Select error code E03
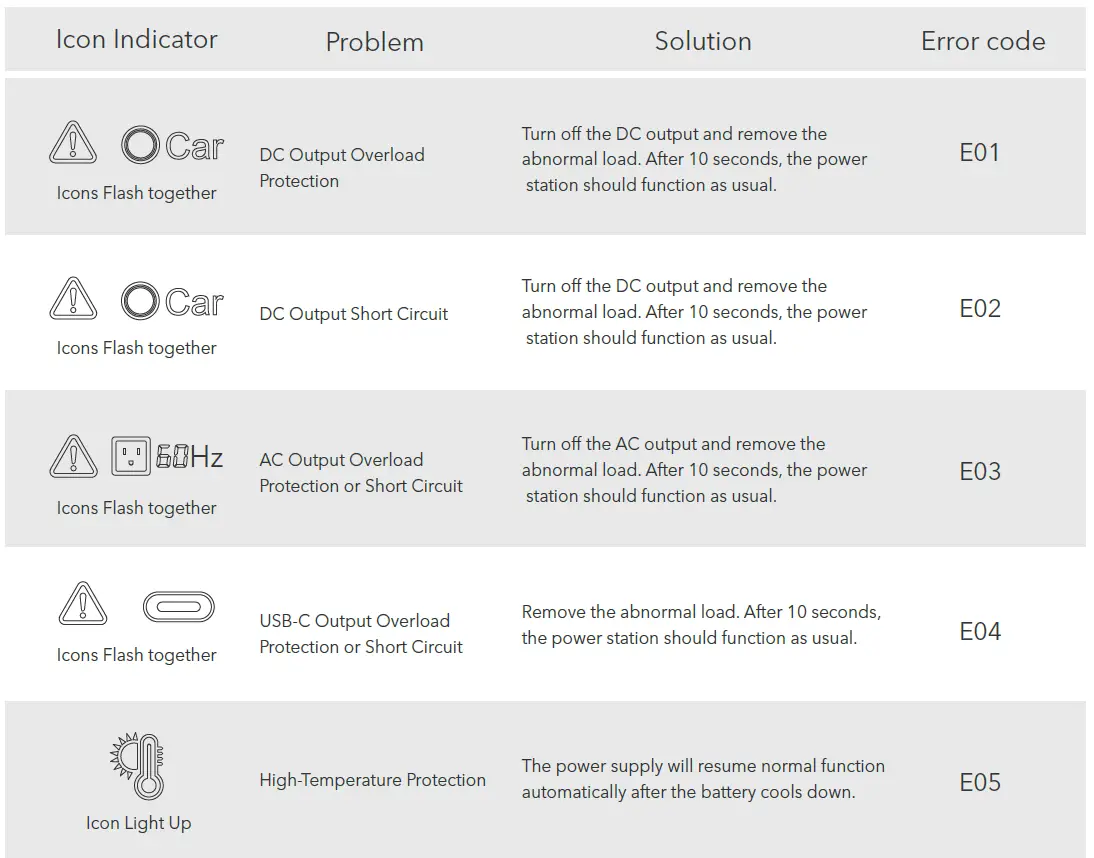1094x858 pixels. (x=979, y=471)
